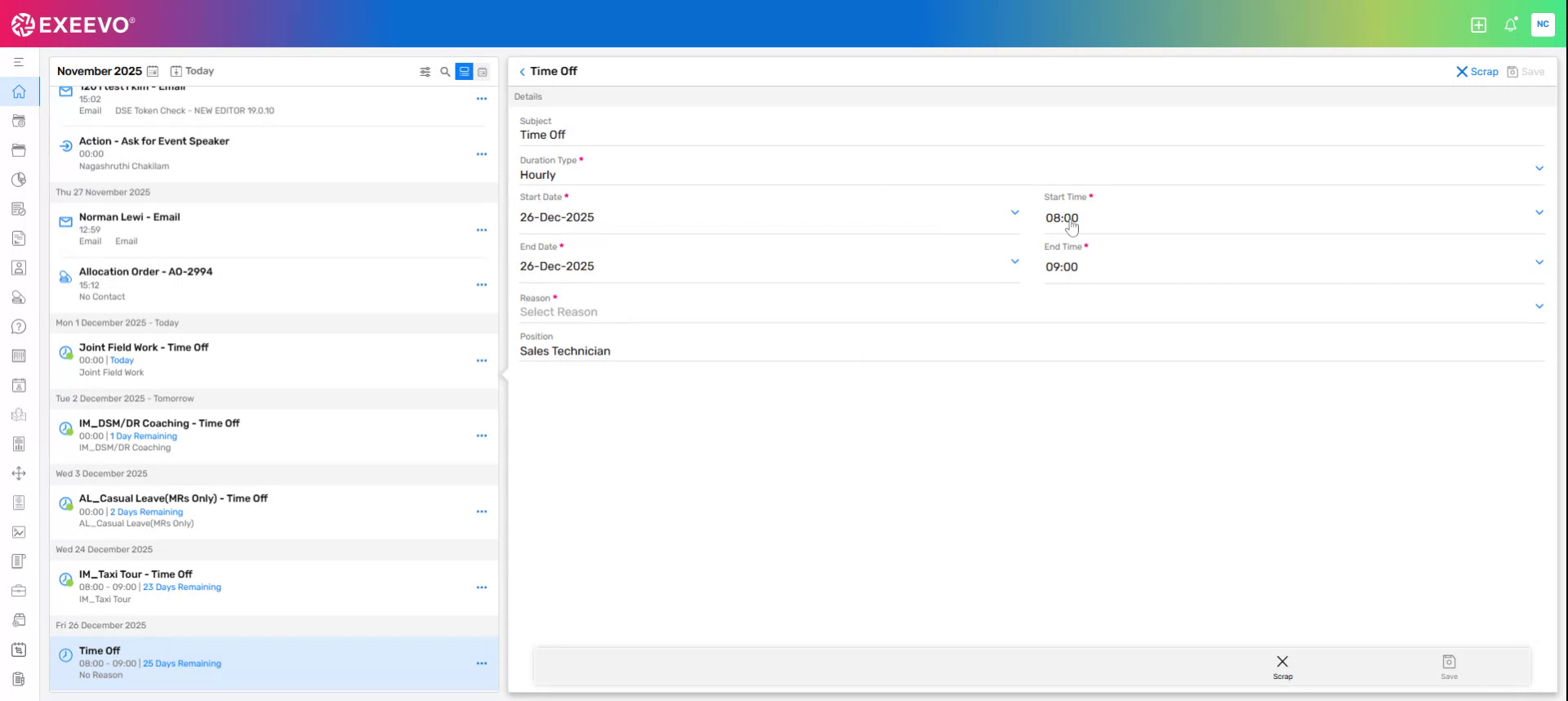Open the barcode sidebar icon

(x=19, y=356)
